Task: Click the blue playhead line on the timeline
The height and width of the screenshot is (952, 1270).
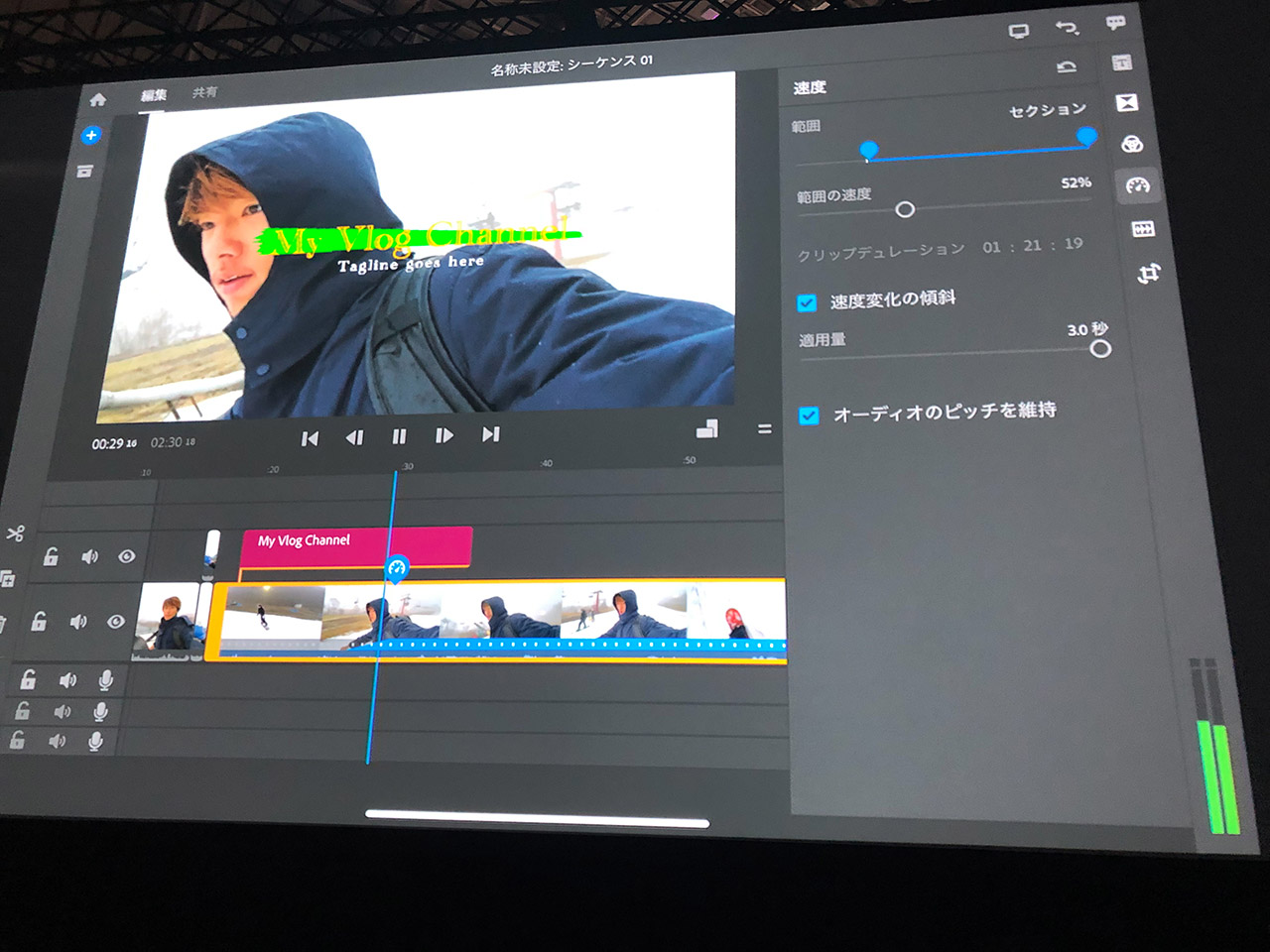Action: 382,615
